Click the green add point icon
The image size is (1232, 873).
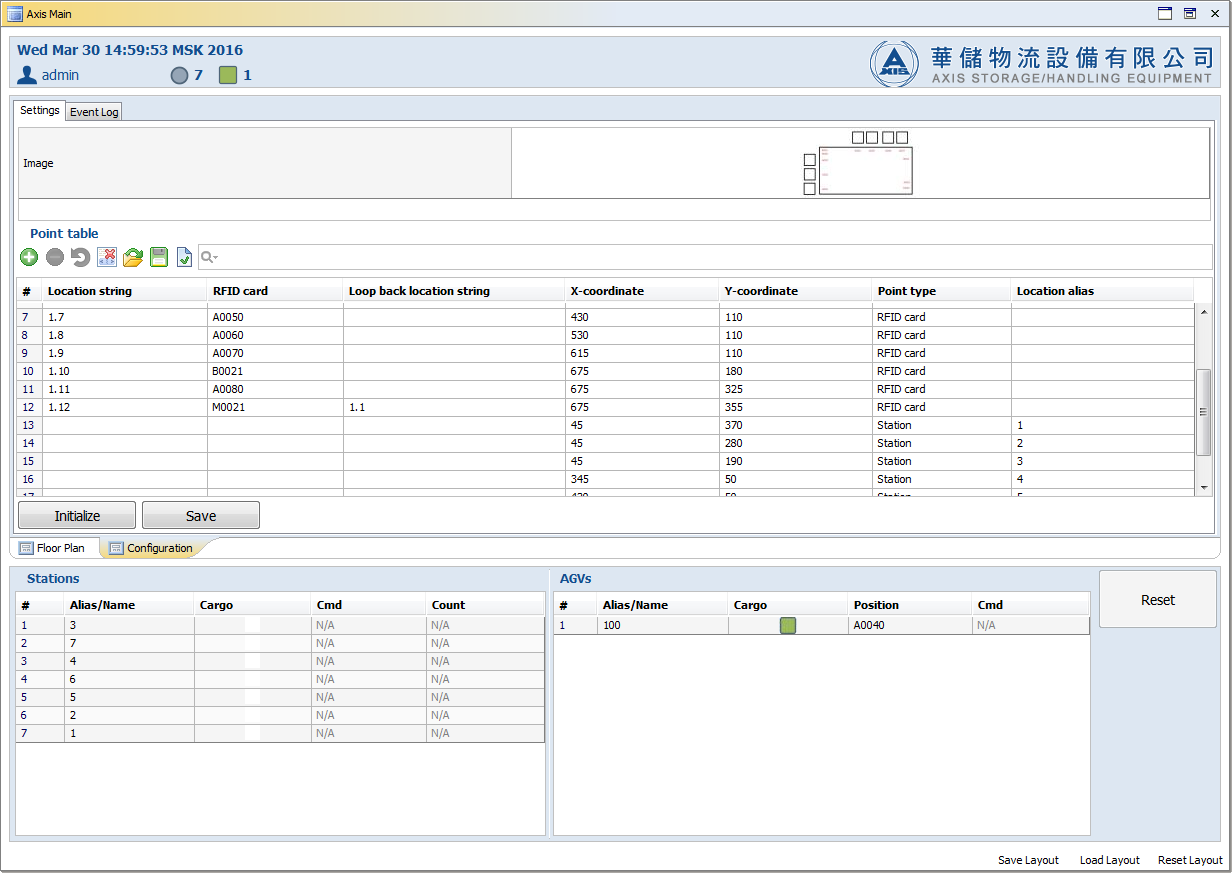tap(29, 257)
